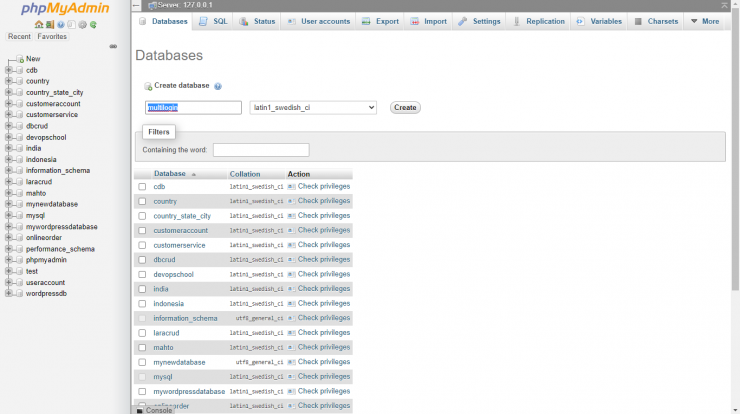740x414 pixels.
Task: Click the privileges icon in india row
Action: coord(292,289)
